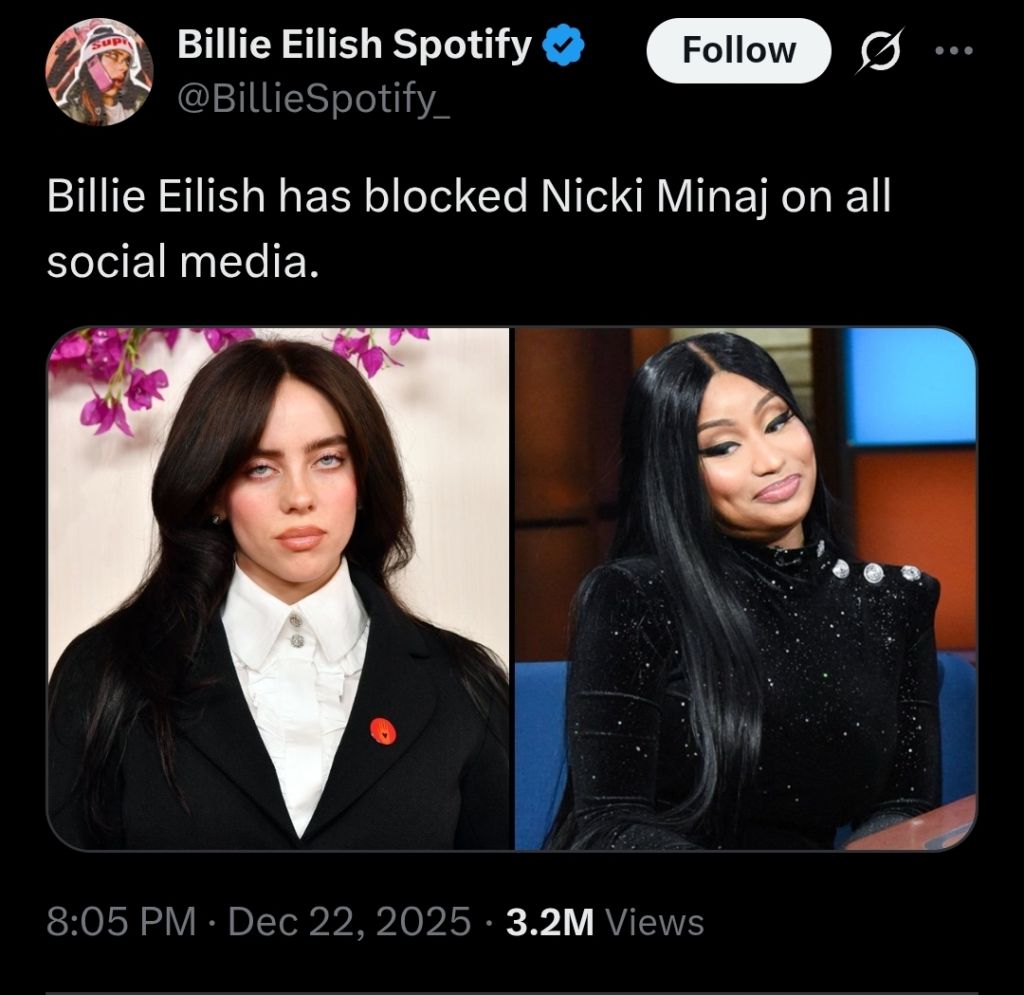
Task: Select the tweet text about blocking Nicki Minaj
Action: coord(468,228)
